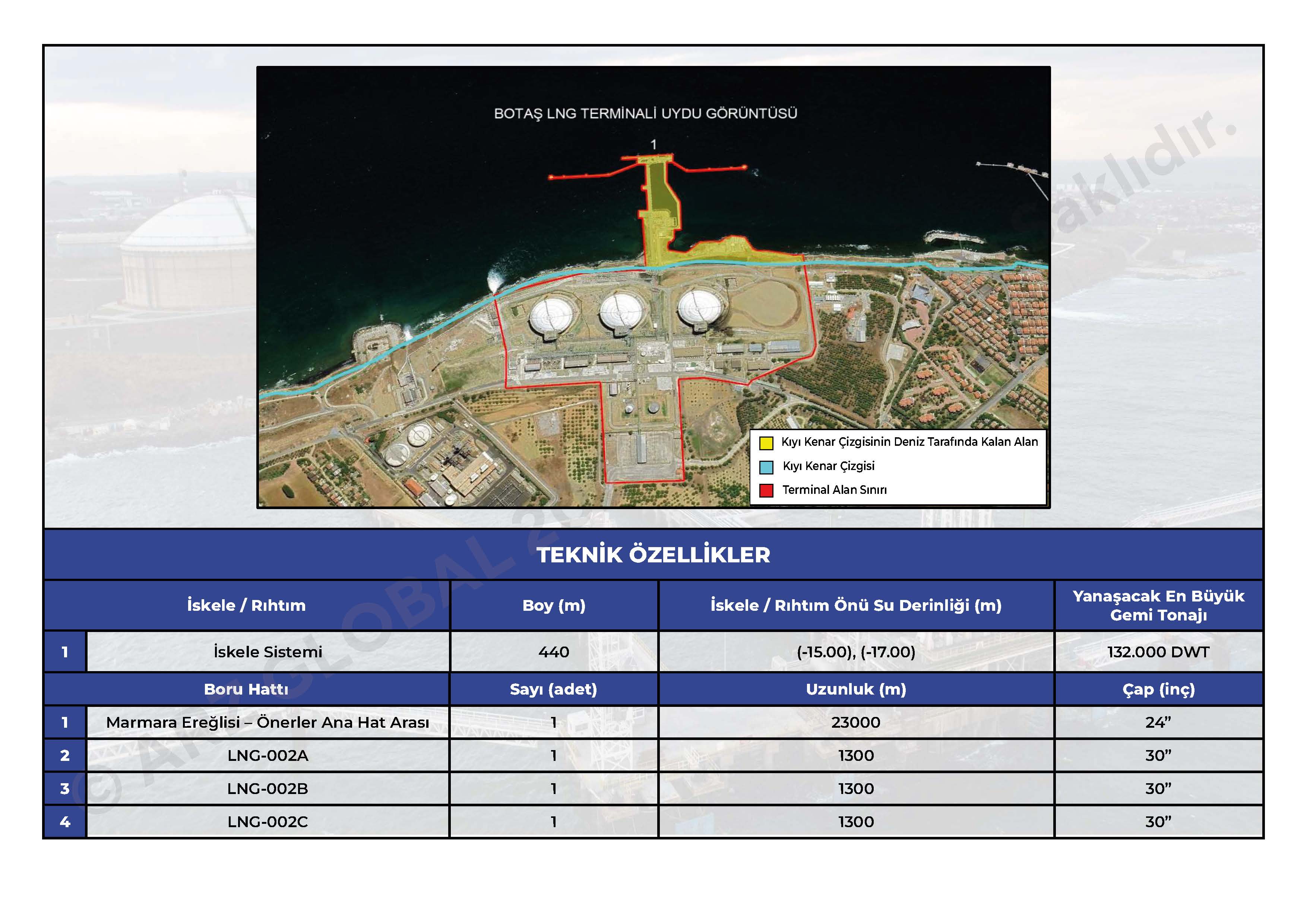Select the "132.000 DWT" tonnage value
The width and height of the screenshot is (1307, 924).
pyautogui.click(x=1158, y=652)
